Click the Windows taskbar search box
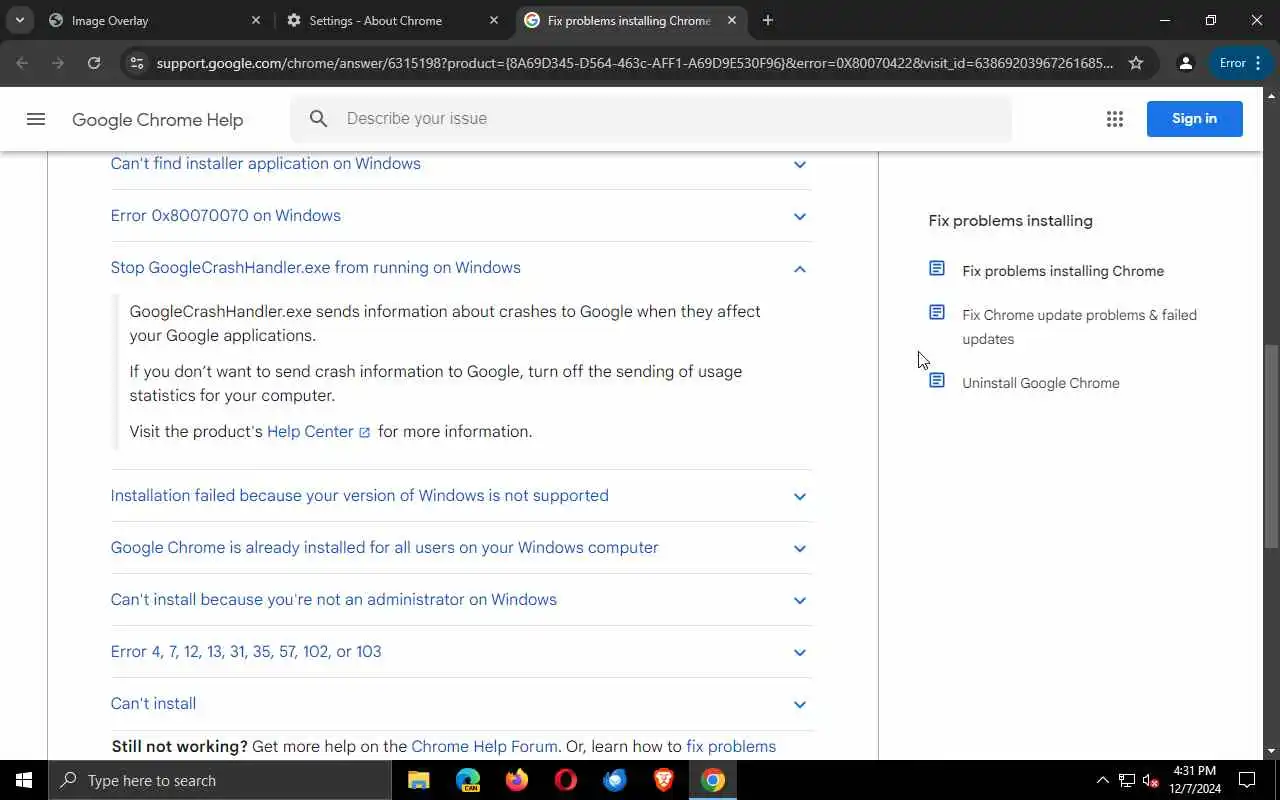This screenshot has width=1280, height=800. pyautogui.click(x=220, y=780)
